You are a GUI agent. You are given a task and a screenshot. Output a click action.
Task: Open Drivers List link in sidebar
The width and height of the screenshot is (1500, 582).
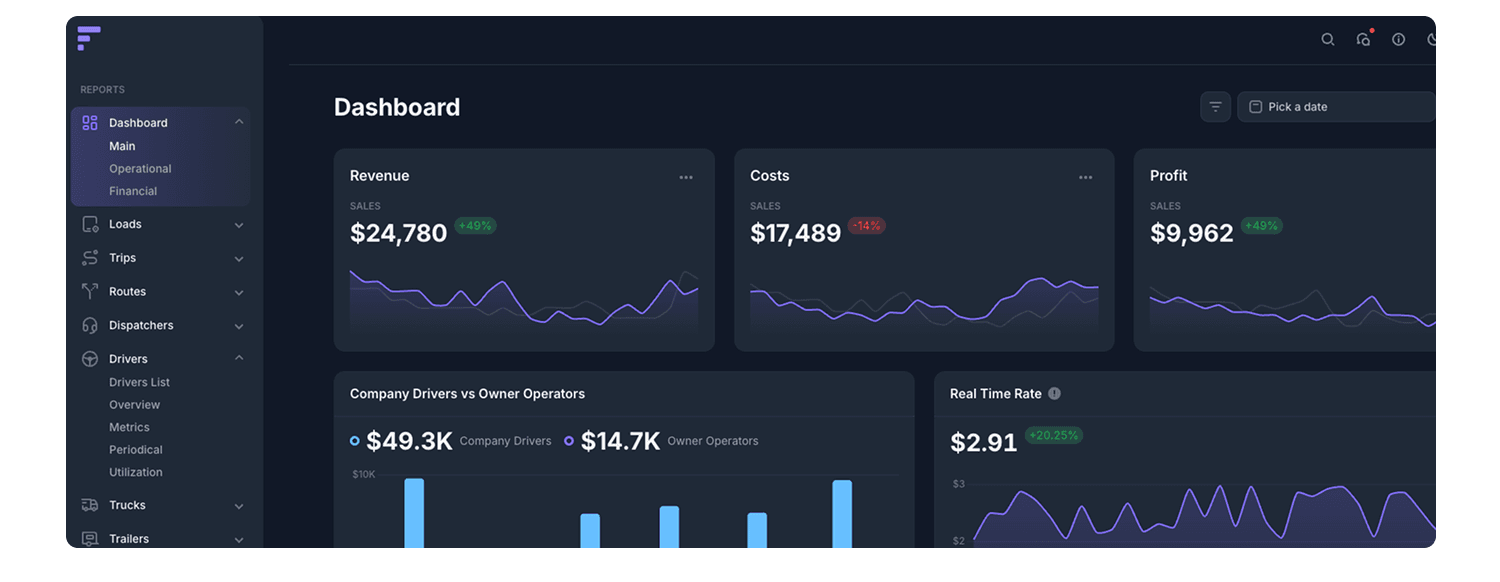pyautogui.click(x=139, y=383)
